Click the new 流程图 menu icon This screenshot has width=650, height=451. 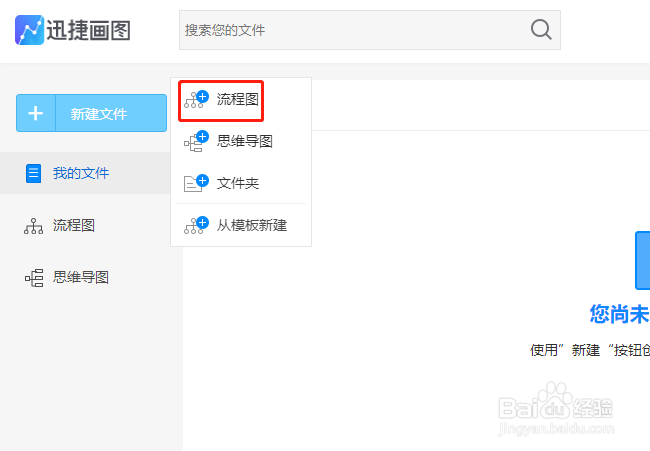tap(196, 99)
